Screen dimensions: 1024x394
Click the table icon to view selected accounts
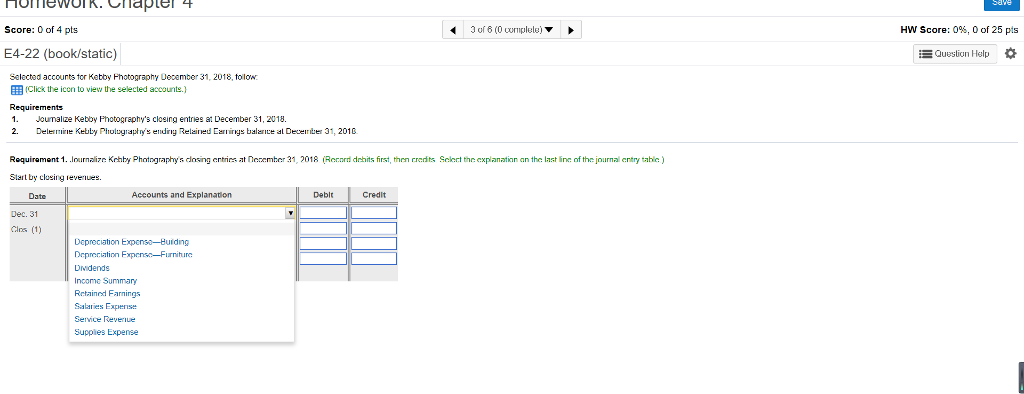(17, 89)
